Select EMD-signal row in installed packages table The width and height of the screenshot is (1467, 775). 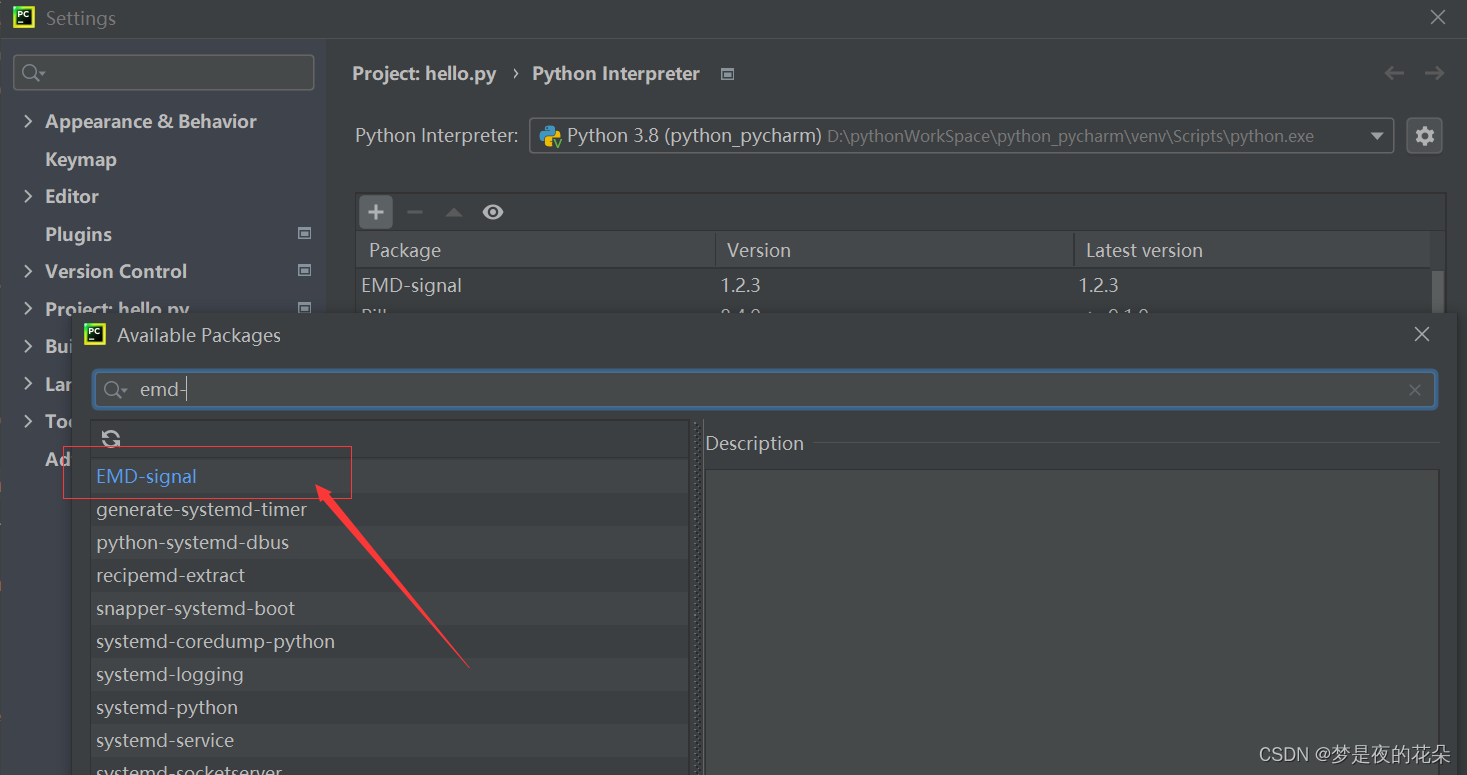[893, 285]
